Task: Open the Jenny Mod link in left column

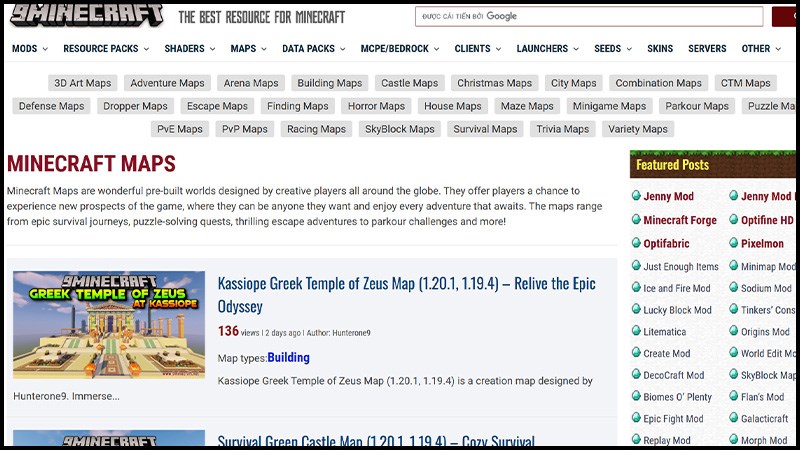Action: (668, 196)
